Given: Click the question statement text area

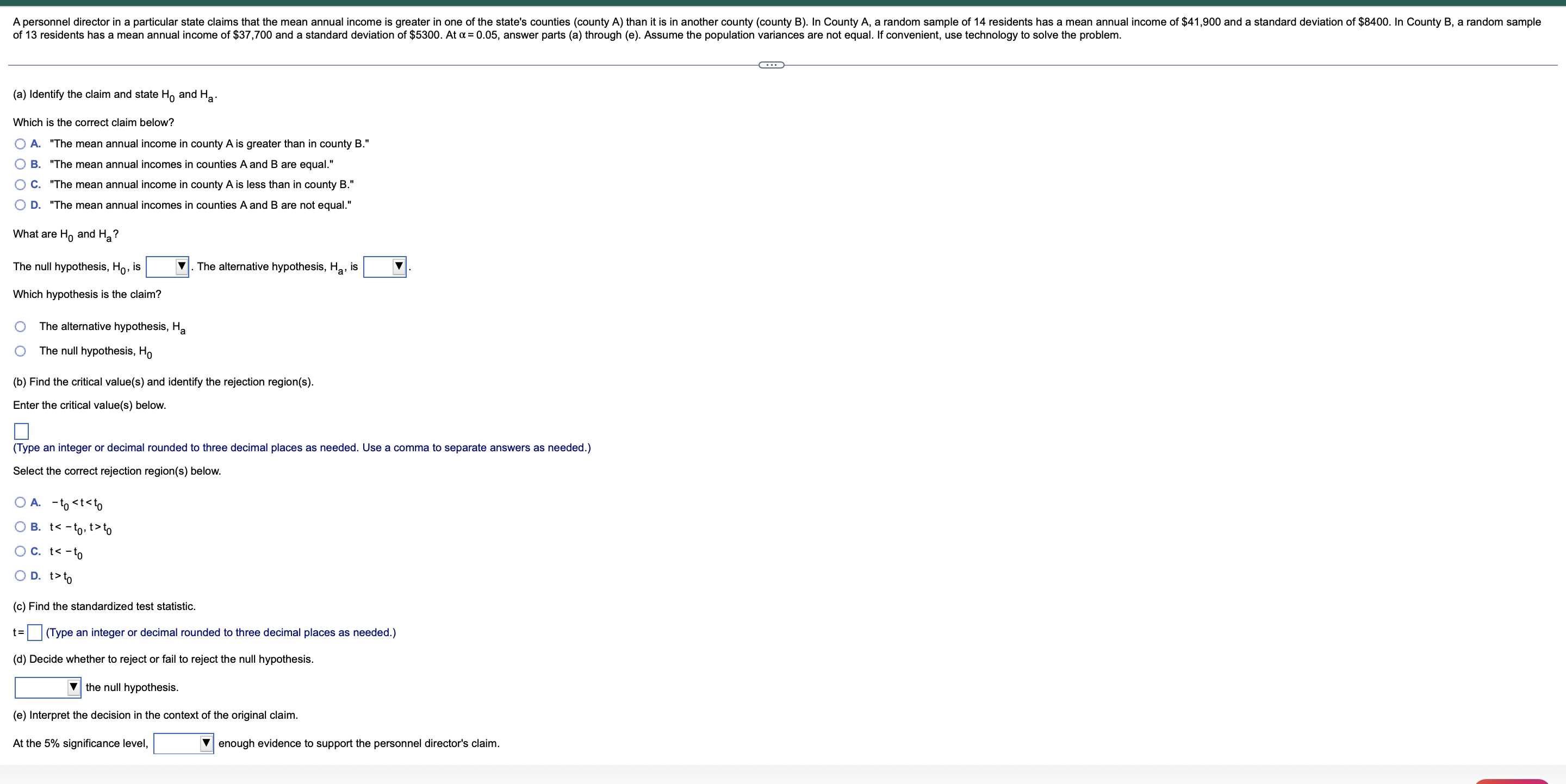Looking at the screenshot, I should point(778,28).
